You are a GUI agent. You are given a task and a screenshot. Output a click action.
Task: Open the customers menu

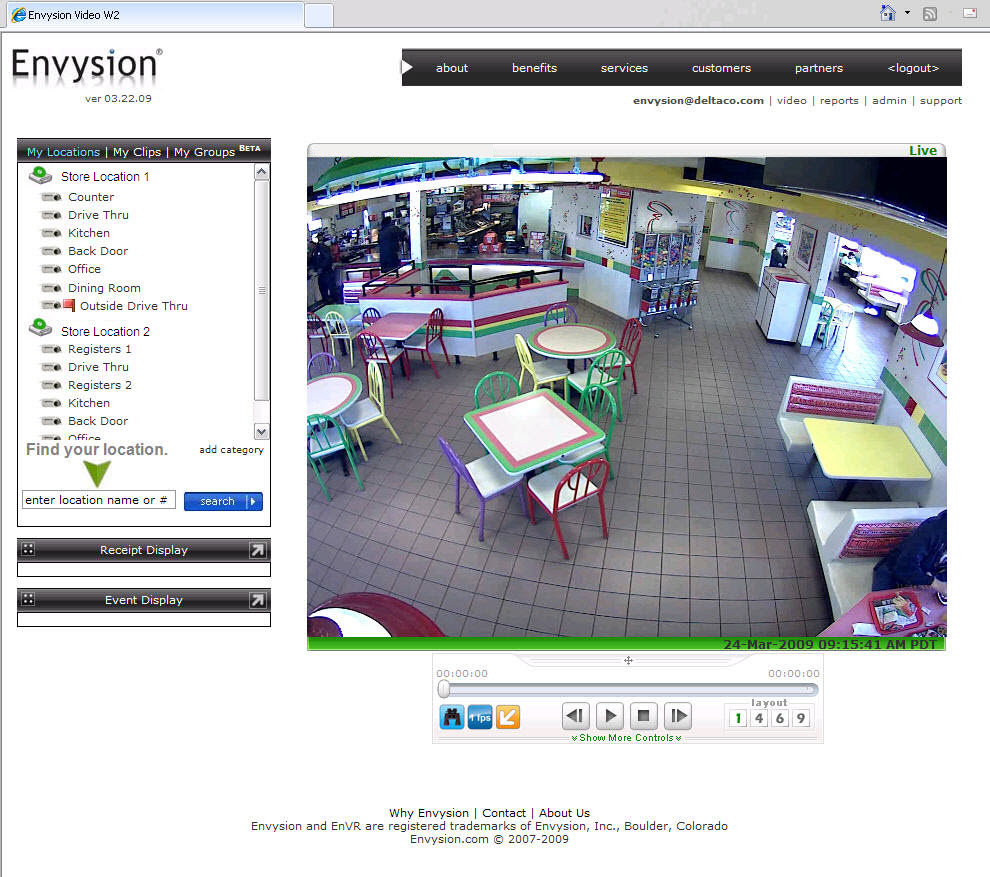(x=721, y=68)
